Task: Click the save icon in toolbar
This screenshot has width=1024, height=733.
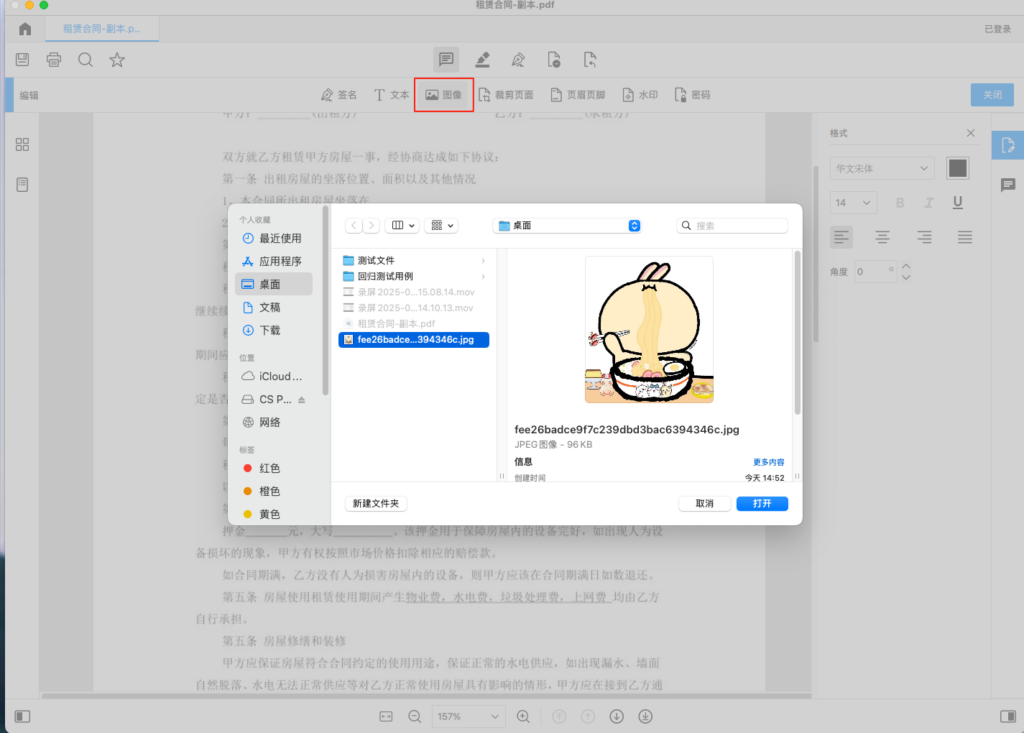Action: point(23,60)
